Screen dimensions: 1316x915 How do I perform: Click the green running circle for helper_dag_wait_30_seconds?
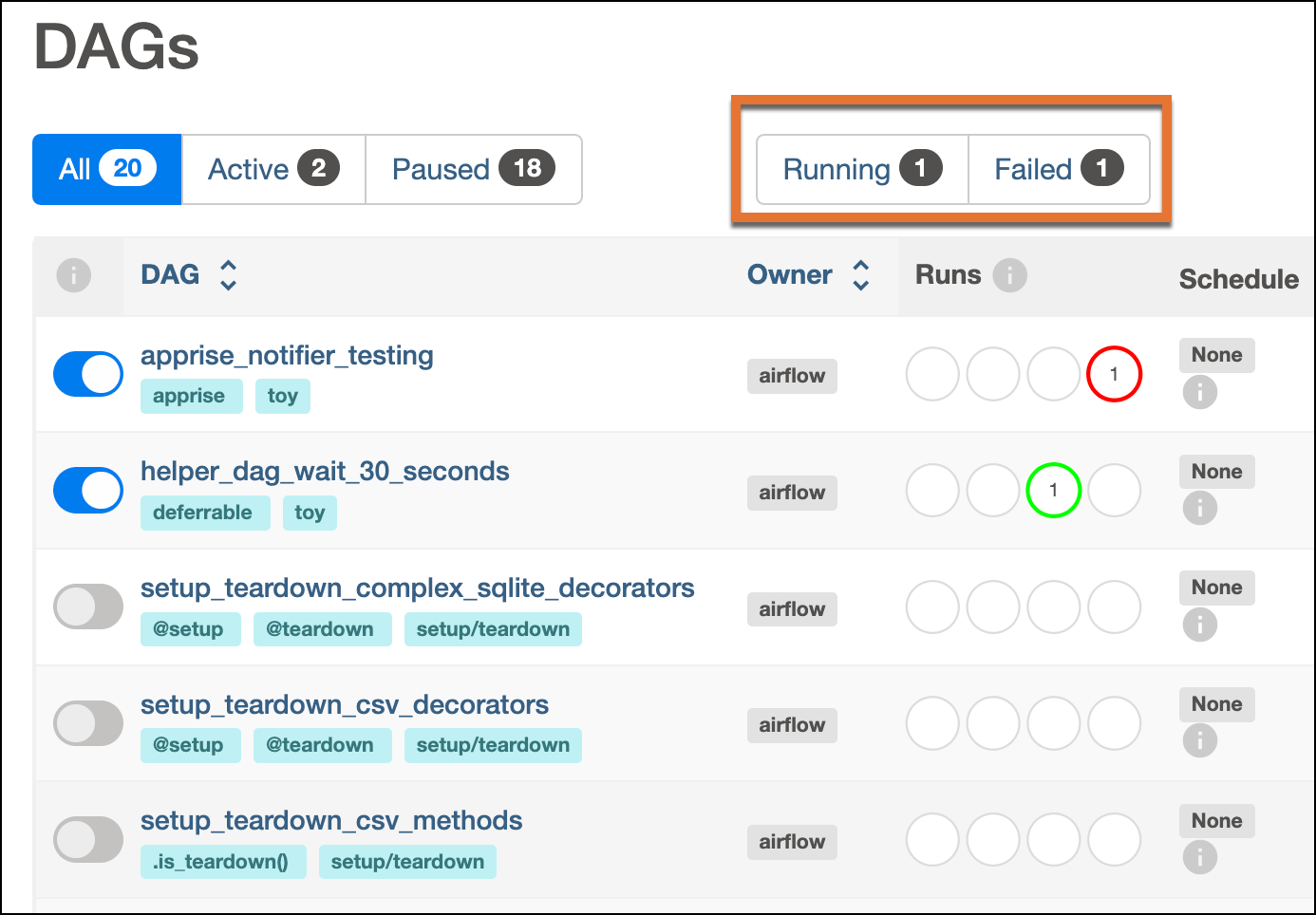tap(1053, 491)
